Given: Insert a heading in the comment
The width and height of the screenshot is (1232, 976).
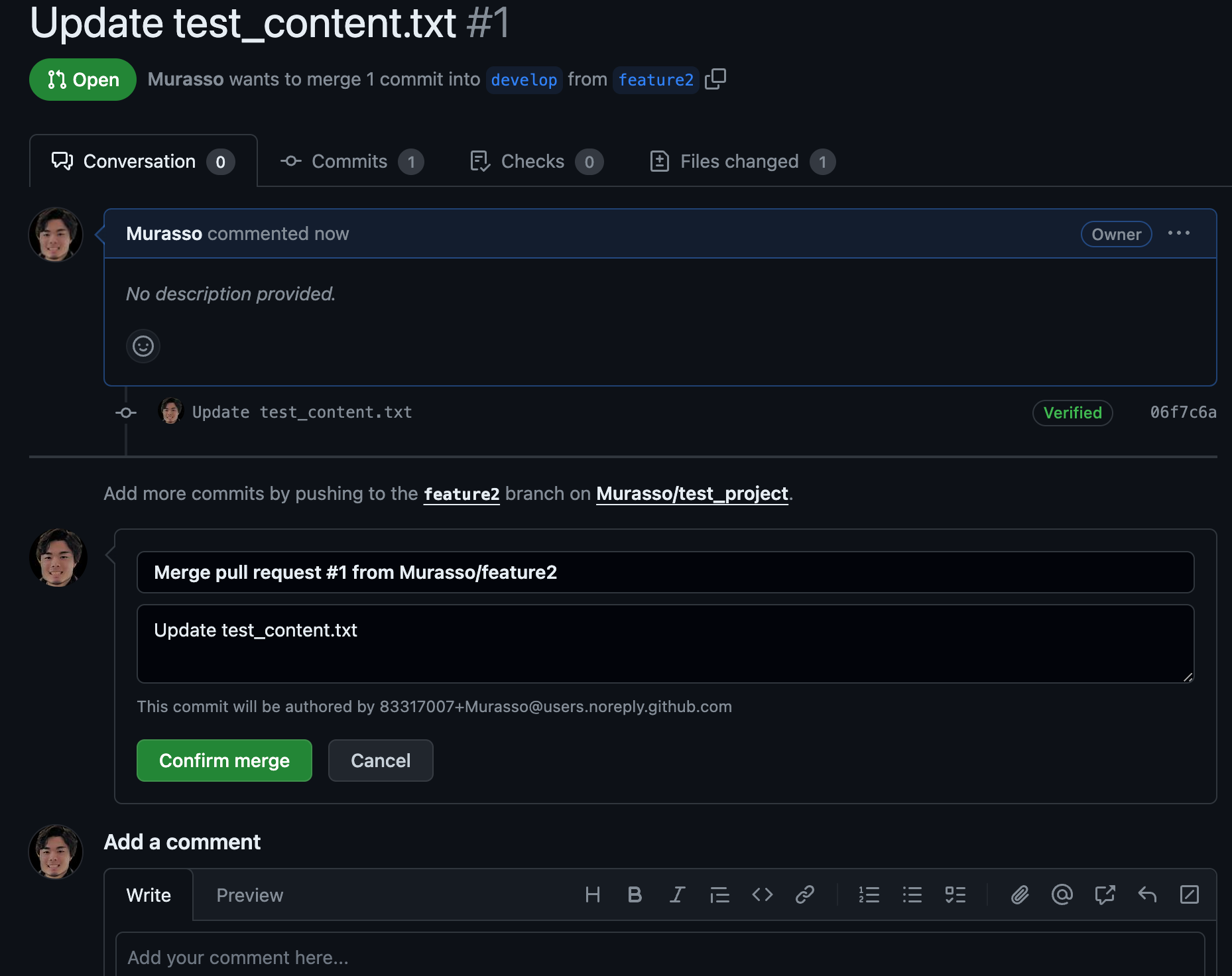Looking at the screenshot, I should pyautogui.click(x=593, y=895).
